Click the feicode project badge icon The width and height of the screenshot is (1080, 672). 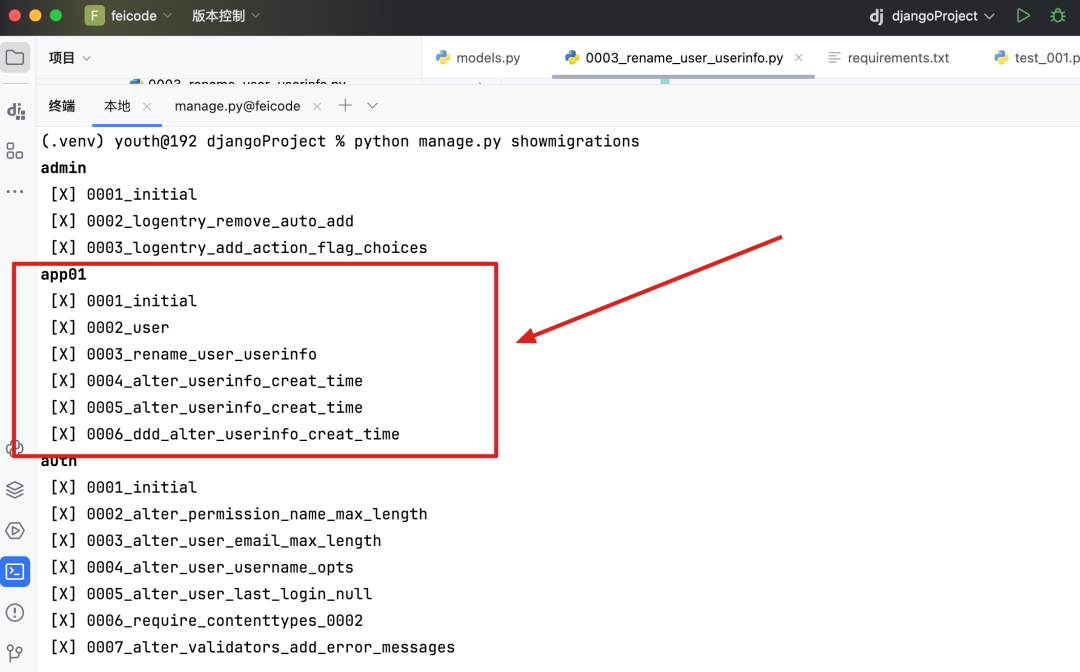(x=94, y=15)
